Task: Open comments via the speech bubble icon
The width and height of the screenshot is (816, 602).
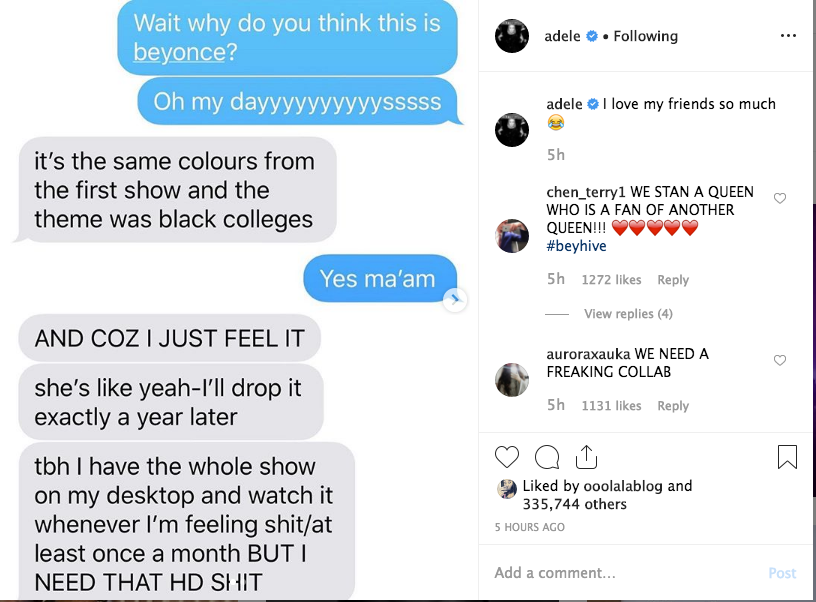Action: 547,457
